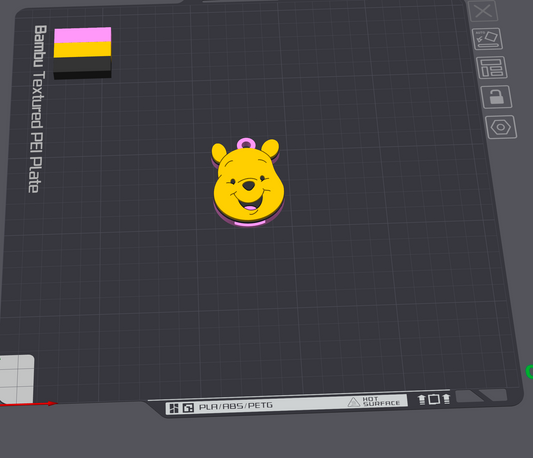Toggle the plate lock icon
The width and height of the screenshot is (533, 458).
click(x=497, y=97)
